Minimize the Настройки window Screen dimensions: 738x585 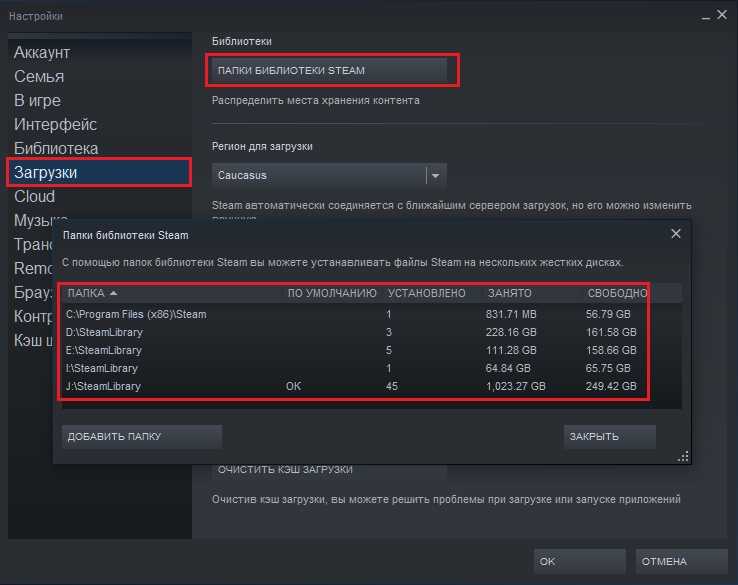[x=706, y=16]
